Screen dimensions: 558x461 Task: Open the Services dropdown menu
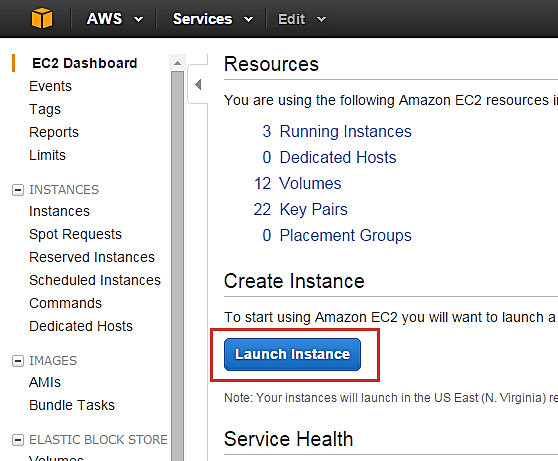213,19
